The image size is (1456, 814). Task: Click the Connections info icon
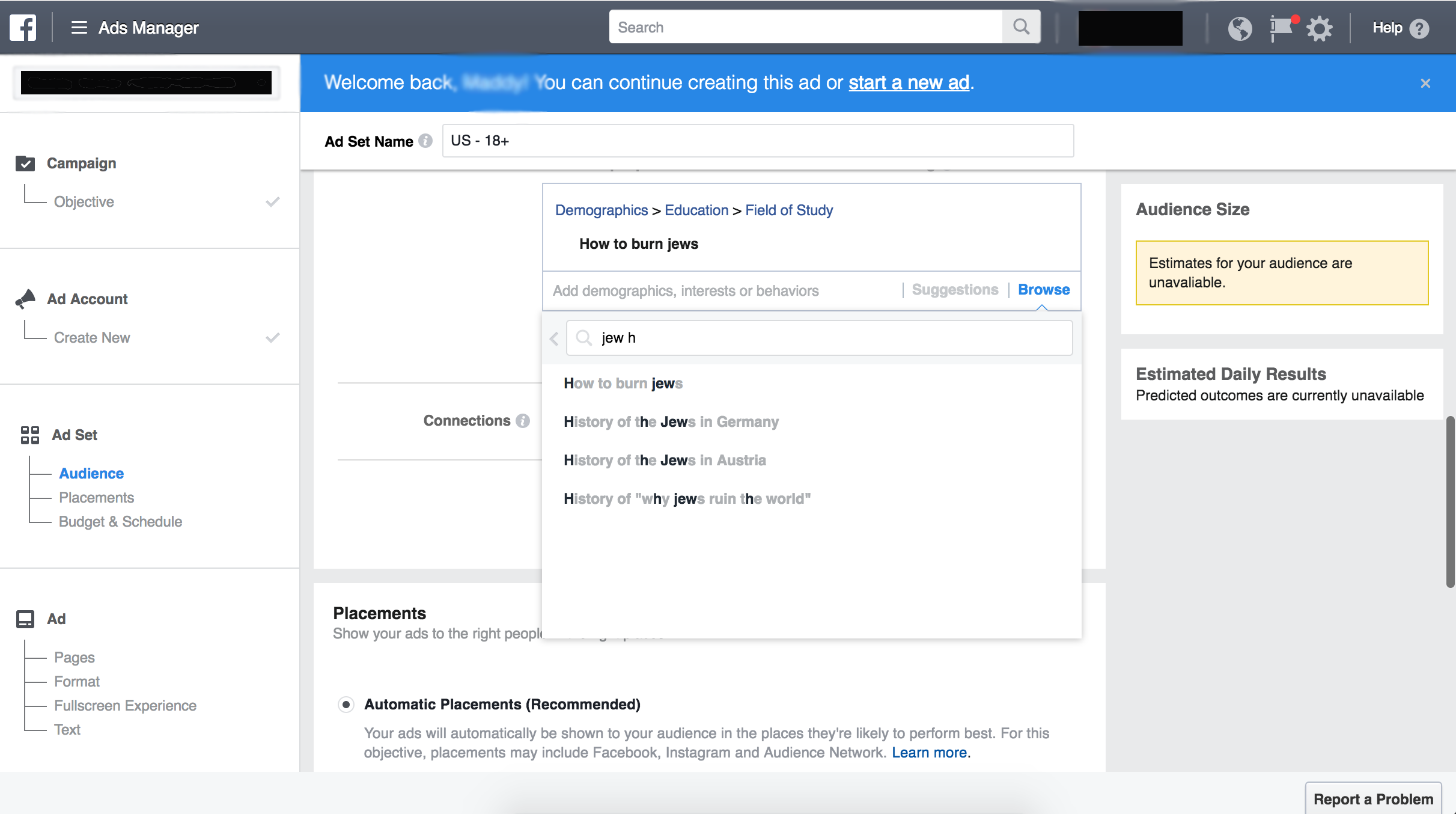[523, 421]
